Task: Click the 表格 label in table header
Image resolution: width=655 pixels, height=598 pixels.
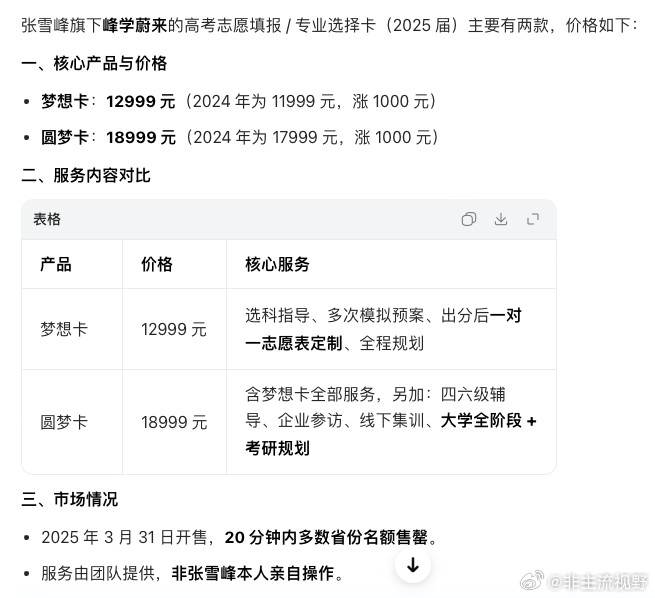Action: (47, 219)
